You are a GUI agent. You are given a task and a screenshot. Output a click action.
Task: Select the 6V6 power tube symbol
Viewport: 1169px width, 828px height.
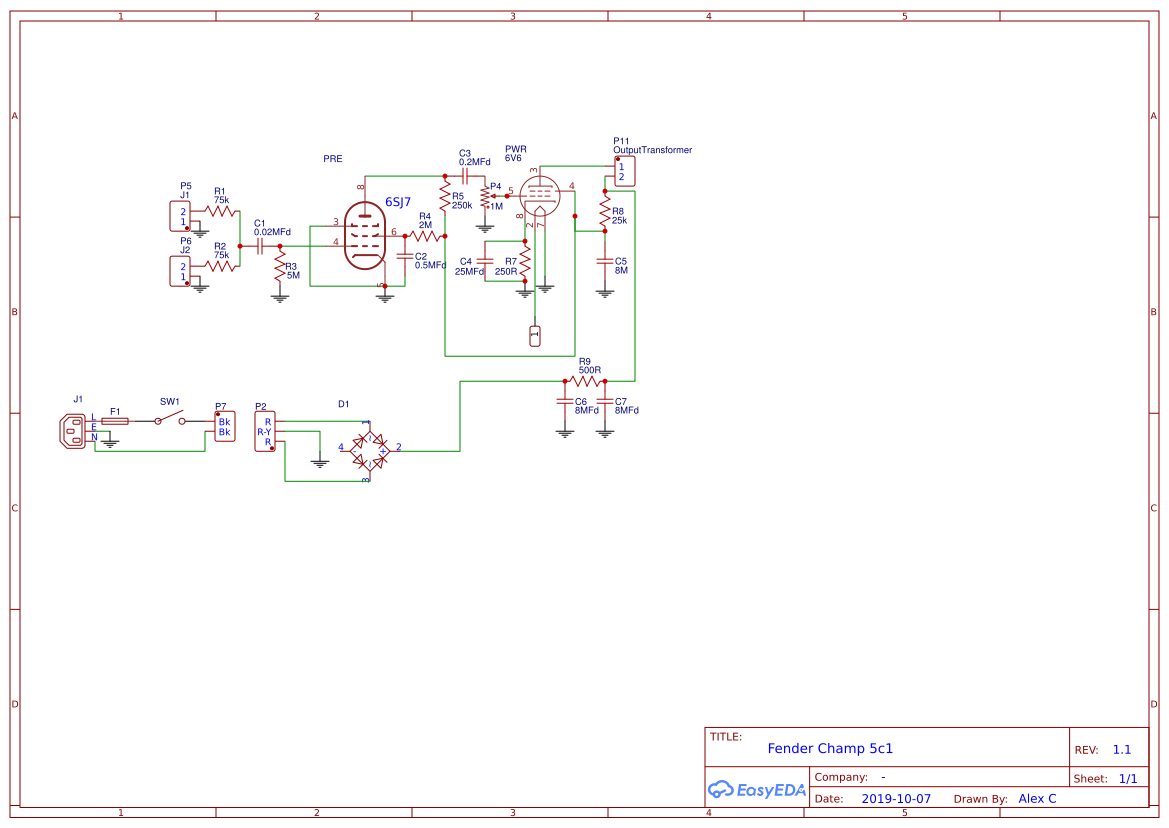click(540, 196)
